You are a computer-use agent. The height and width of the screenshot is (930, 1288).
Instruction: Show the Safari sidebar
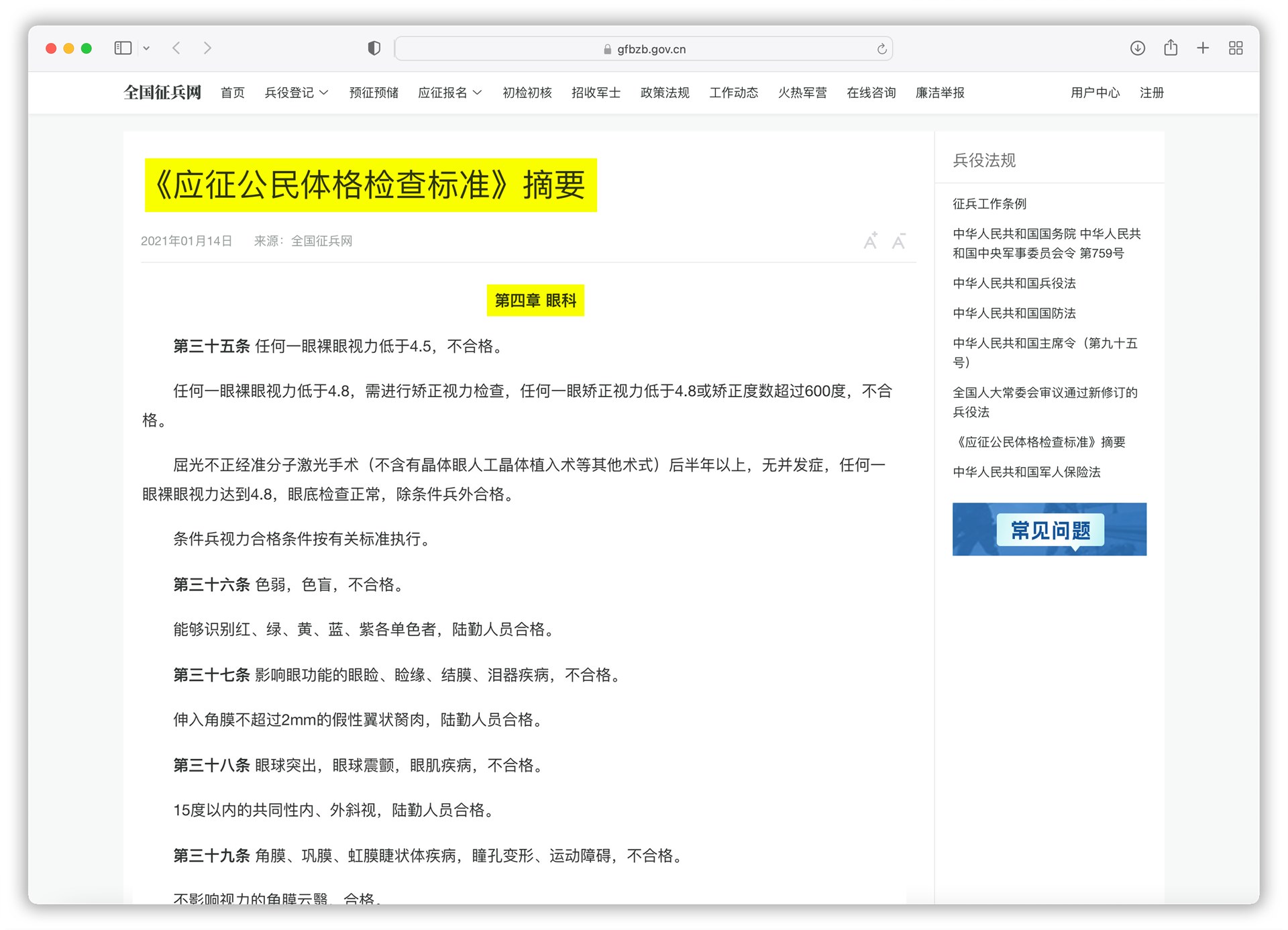123,48
